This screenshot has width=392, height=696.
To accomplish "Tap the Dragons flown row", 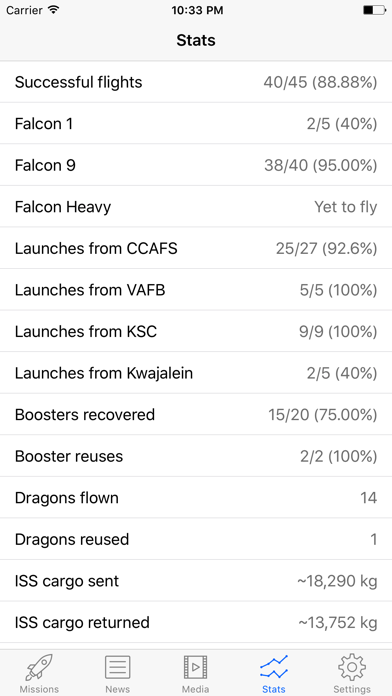I will [196, 498].
